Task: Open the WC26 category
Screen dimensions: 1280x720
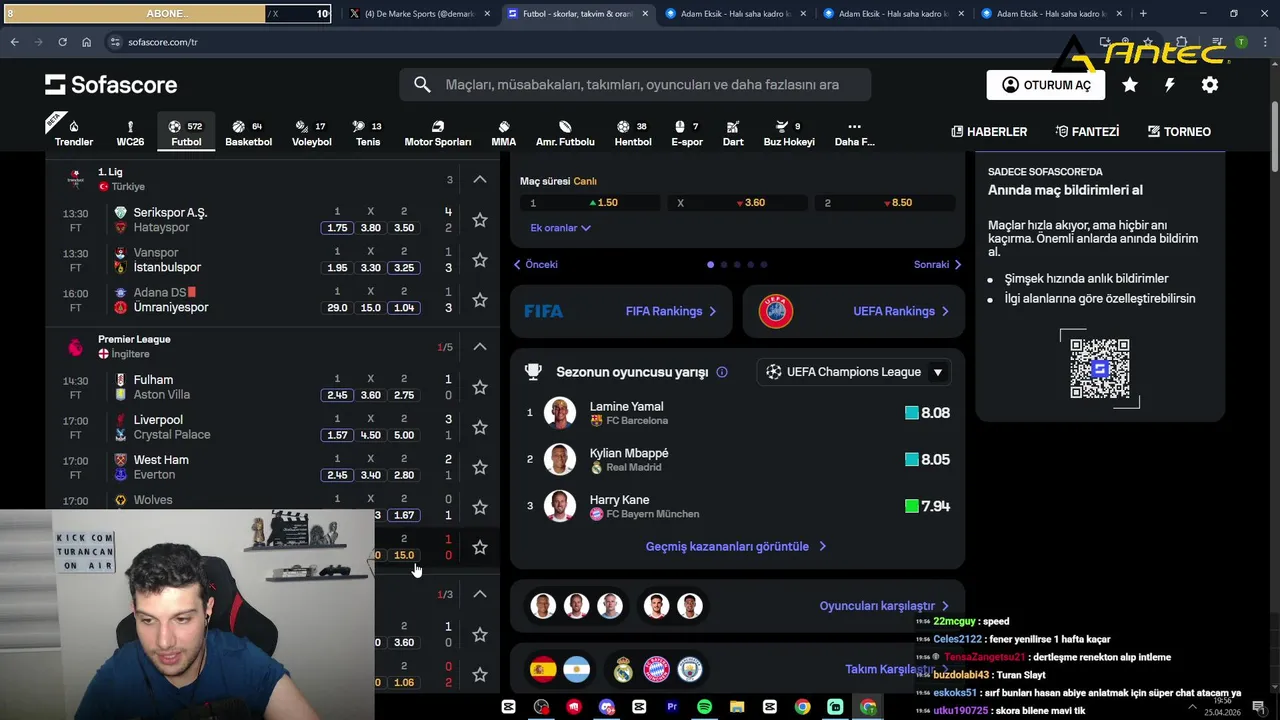Action: pos(130,133)
